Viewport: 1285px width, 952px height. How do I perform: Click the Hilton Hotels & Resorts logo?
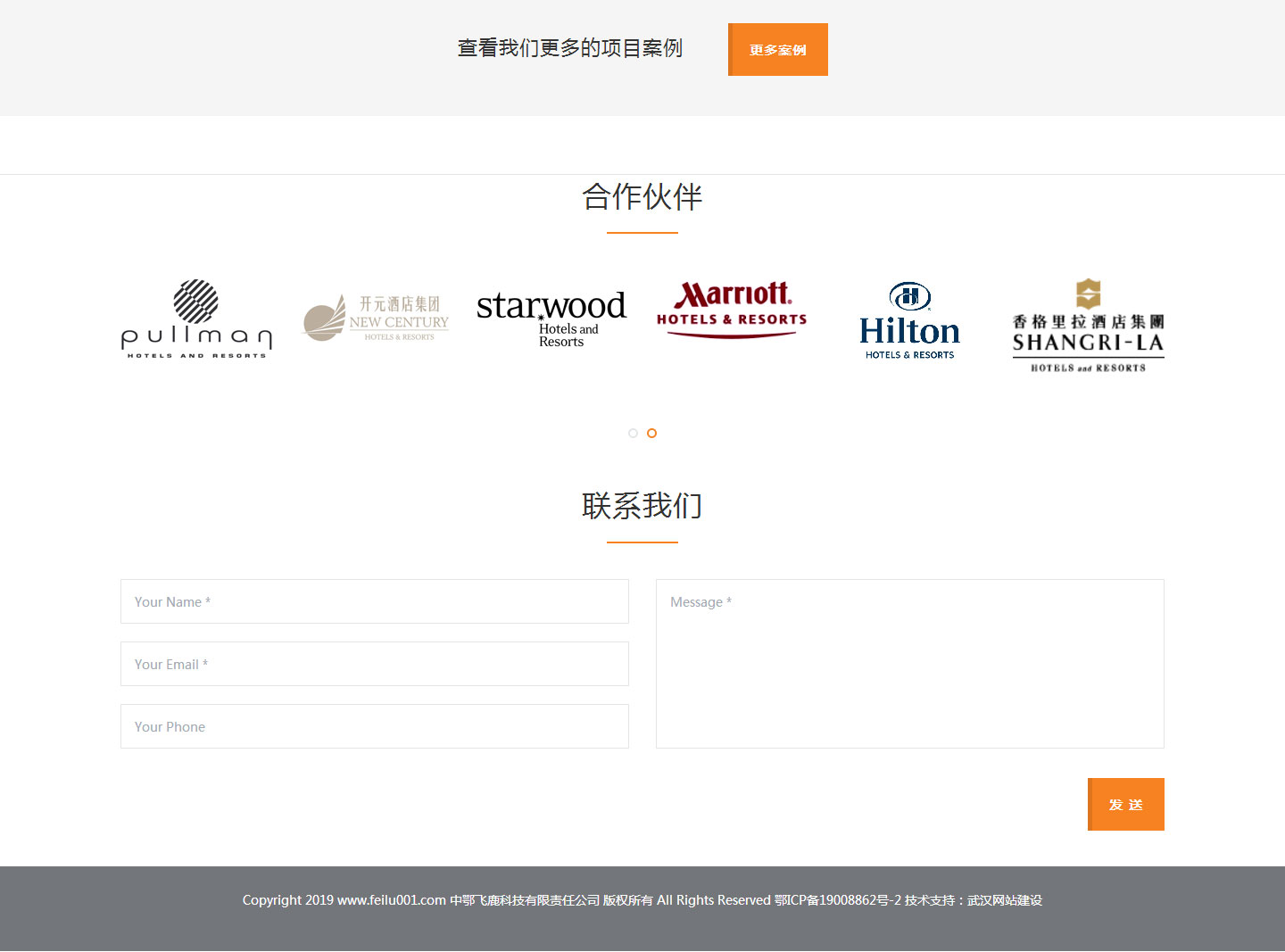(x=909, y=321)
